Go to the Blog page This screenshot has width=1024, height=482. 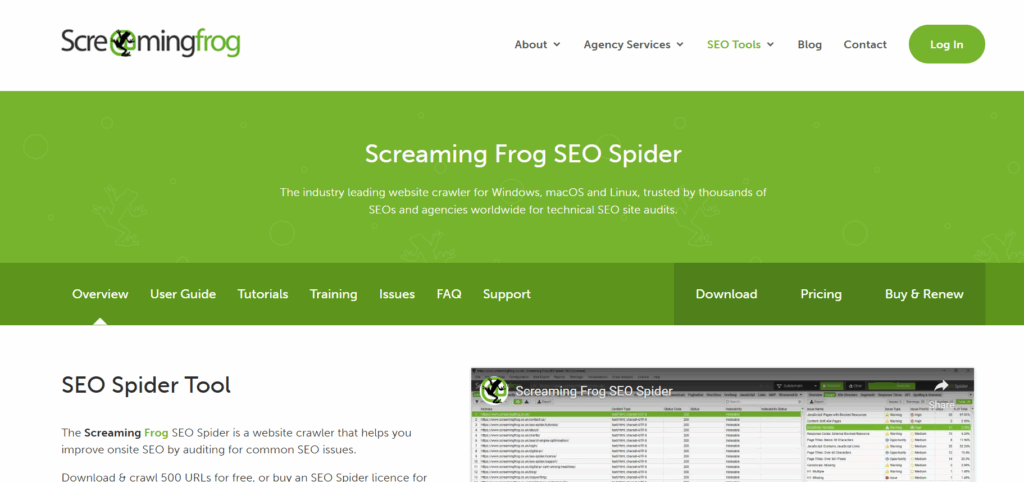(810, 44)
